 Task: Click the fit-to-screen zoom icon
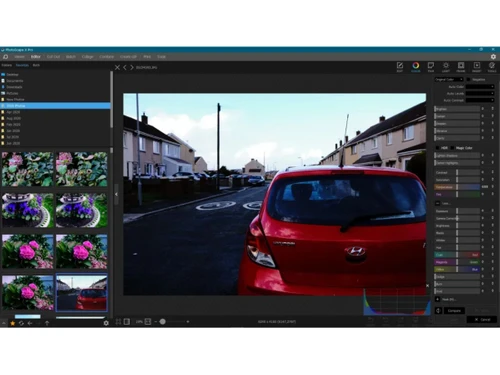[148, 322]
